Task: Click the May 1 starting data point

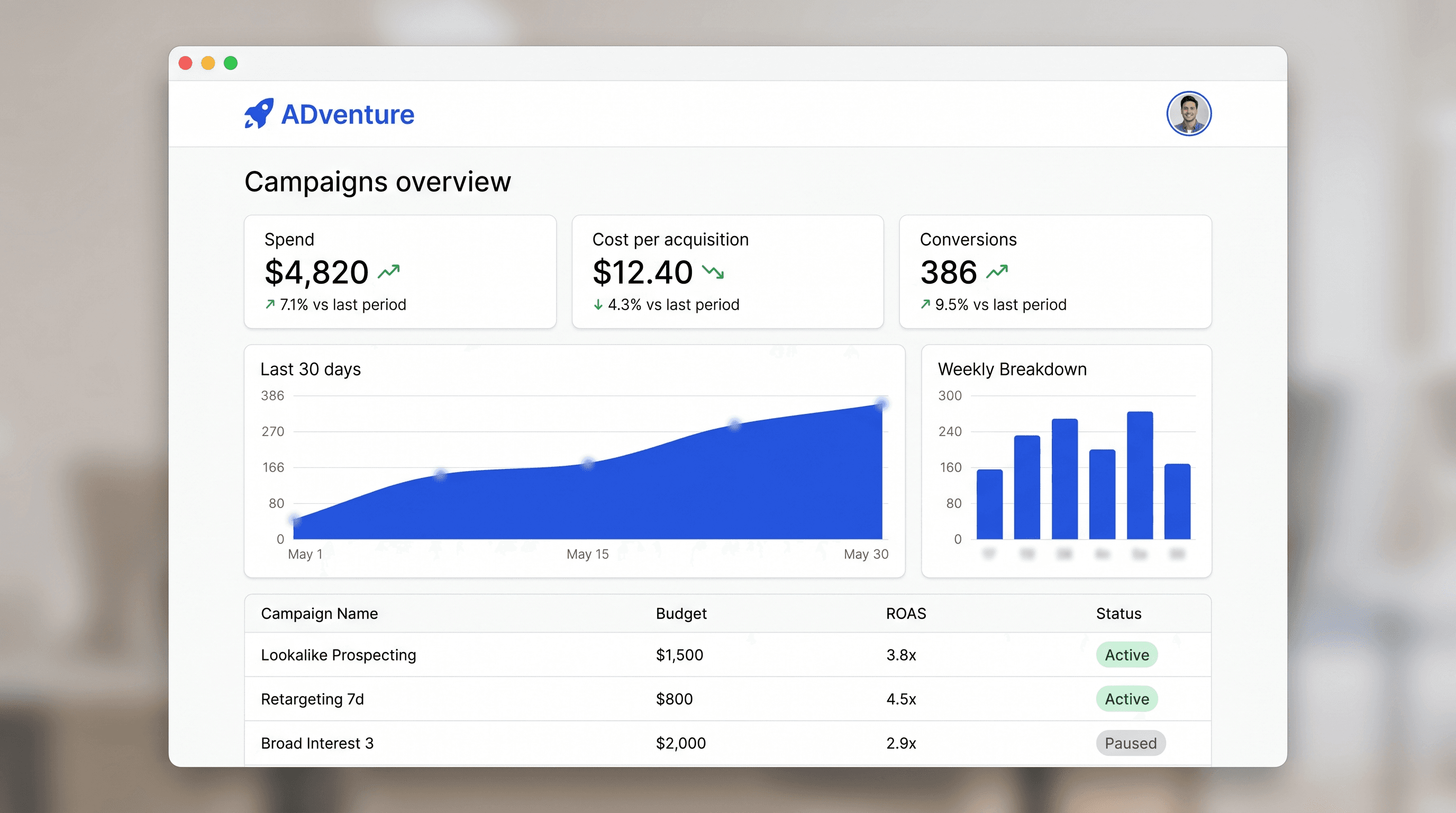Action: pos(295,520)
